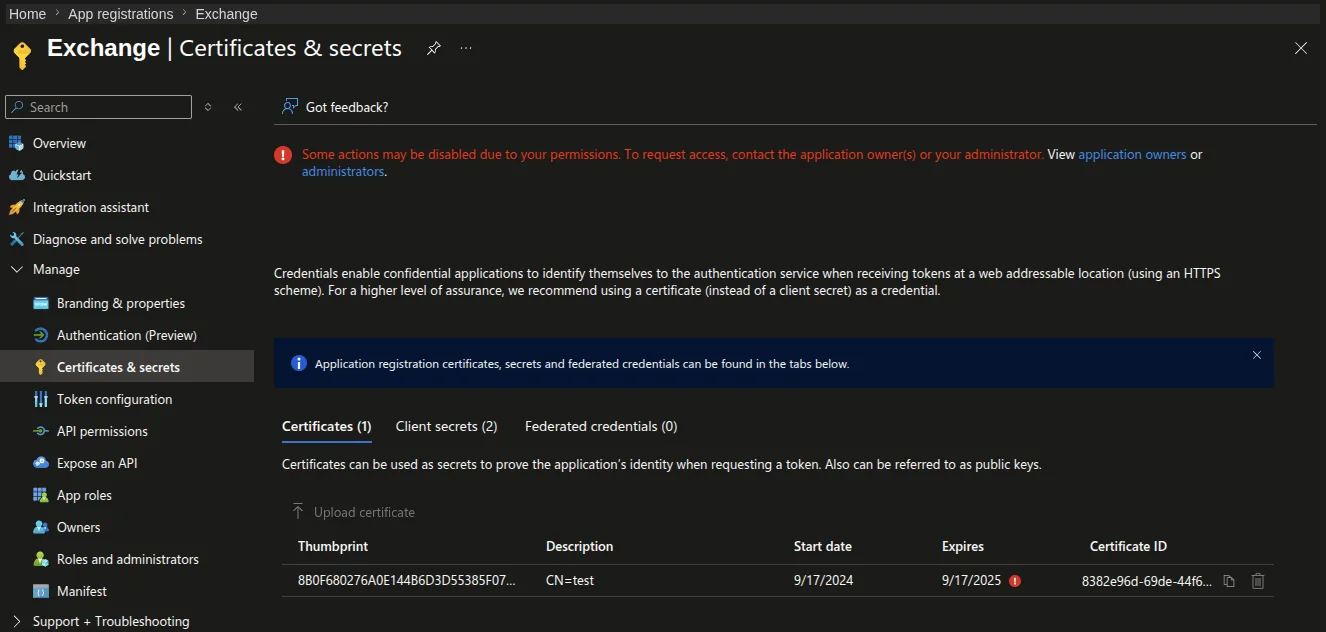Click the Authentication (Preview) icon
The width and height of the screenshot is (1326, 632).
[41, 335]
